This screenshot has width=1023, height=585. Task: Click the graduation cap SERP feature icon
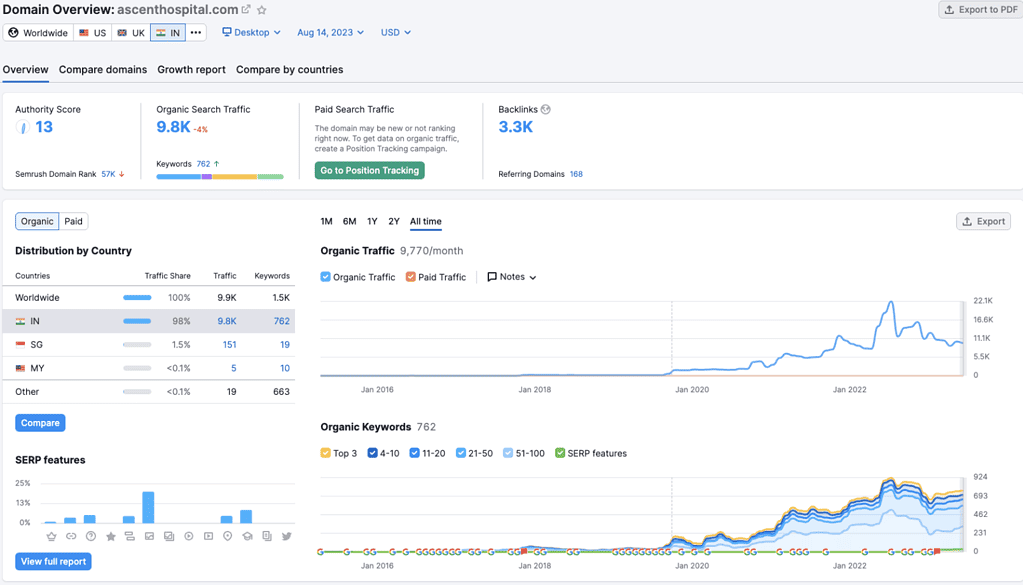pos(247,536)
